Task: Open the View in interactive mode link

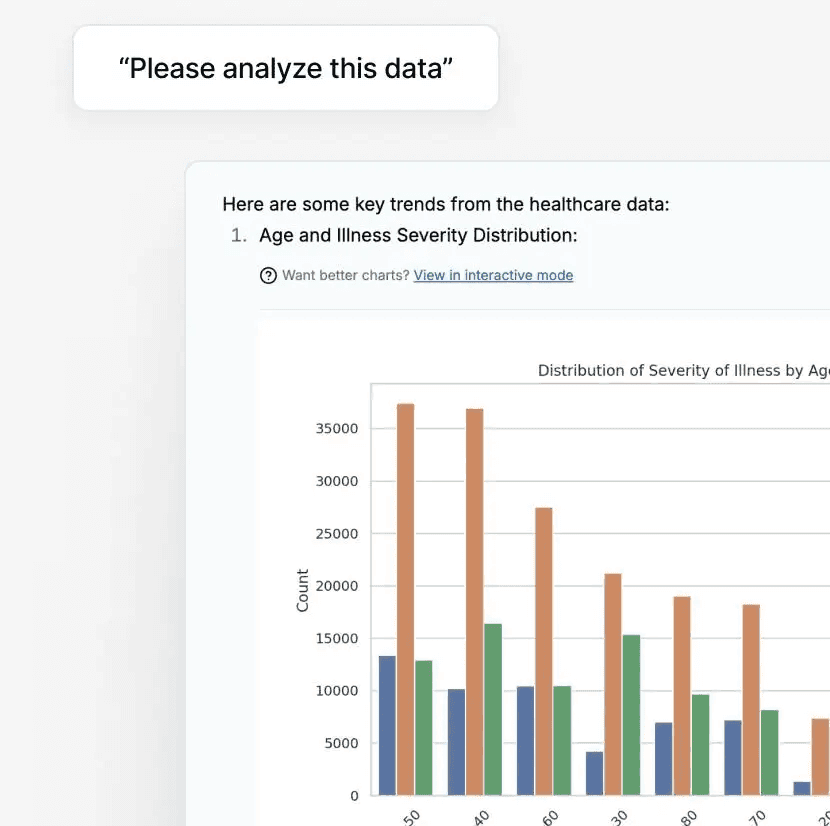Action: [493, 275]
